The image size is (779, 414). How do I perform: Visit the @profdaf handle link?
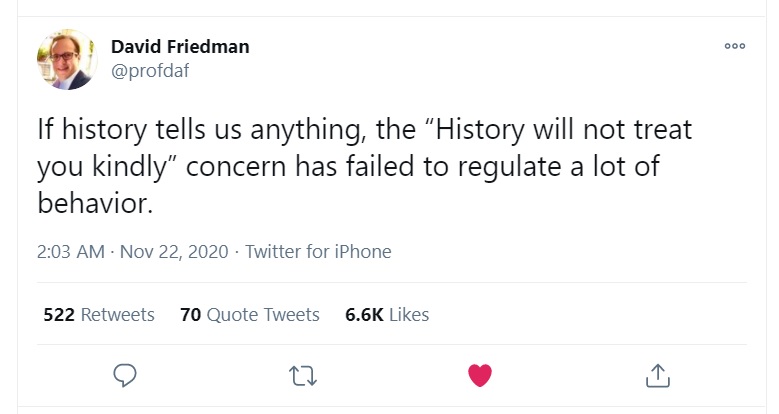150,70
